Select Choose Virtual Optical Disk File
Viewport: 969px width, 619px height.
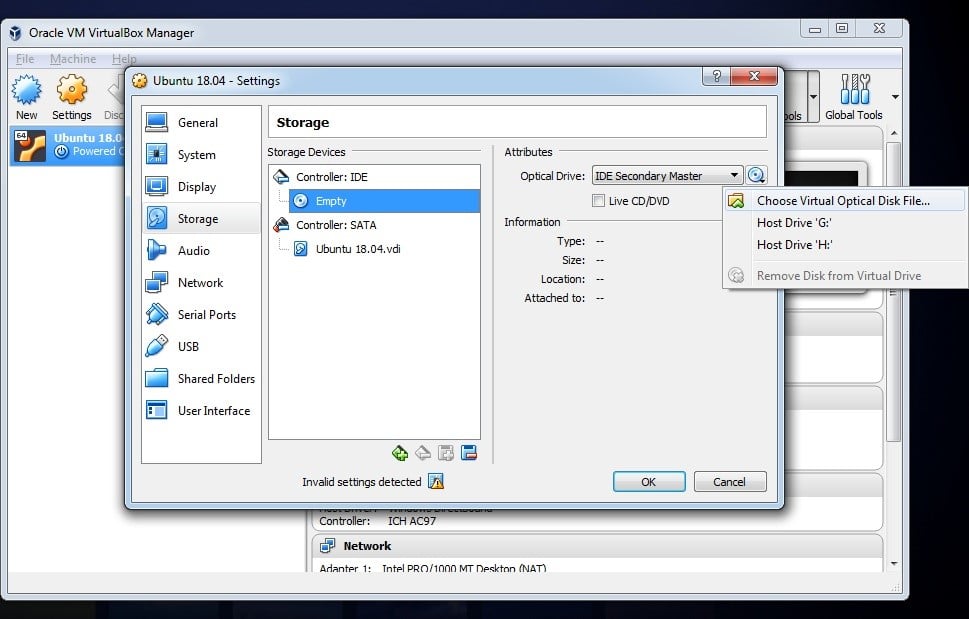[x=842, y=200]
